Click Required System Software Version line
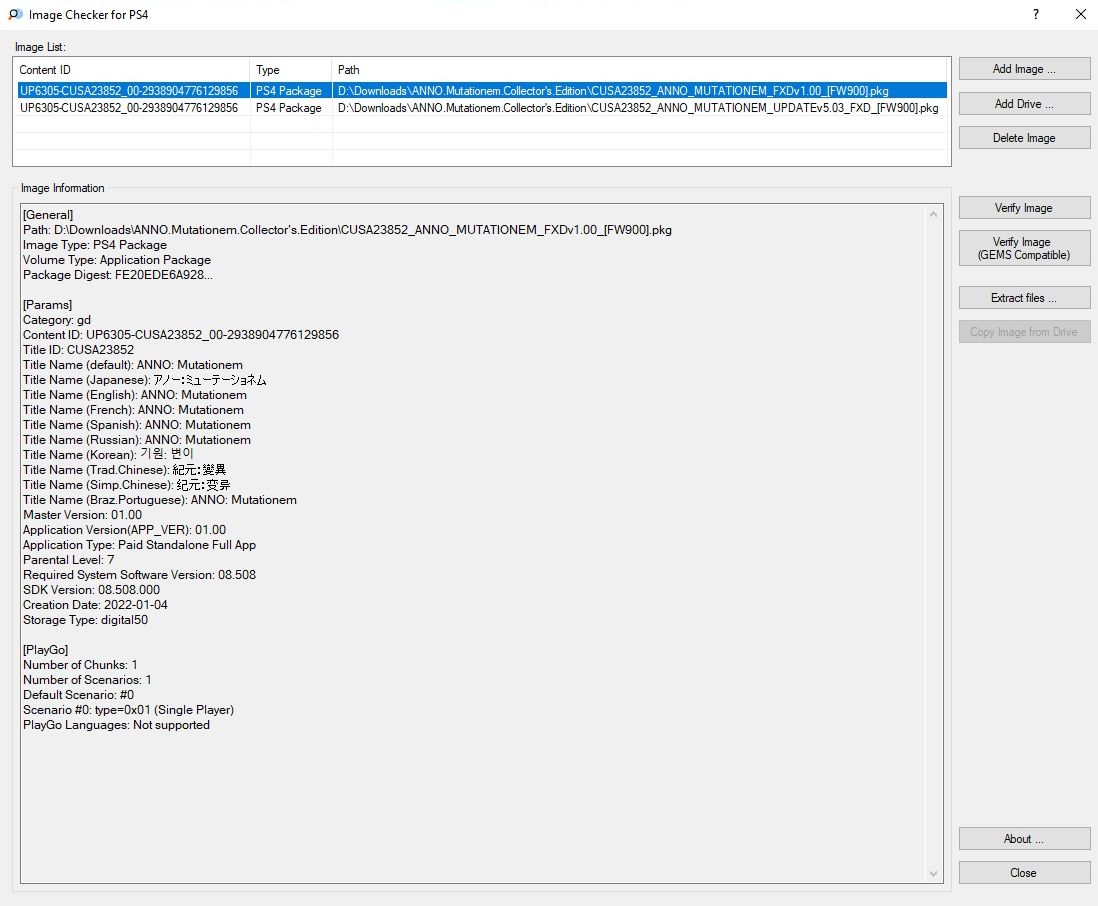The width and height of the screenshot is (1098, 906). coord(139,575)
